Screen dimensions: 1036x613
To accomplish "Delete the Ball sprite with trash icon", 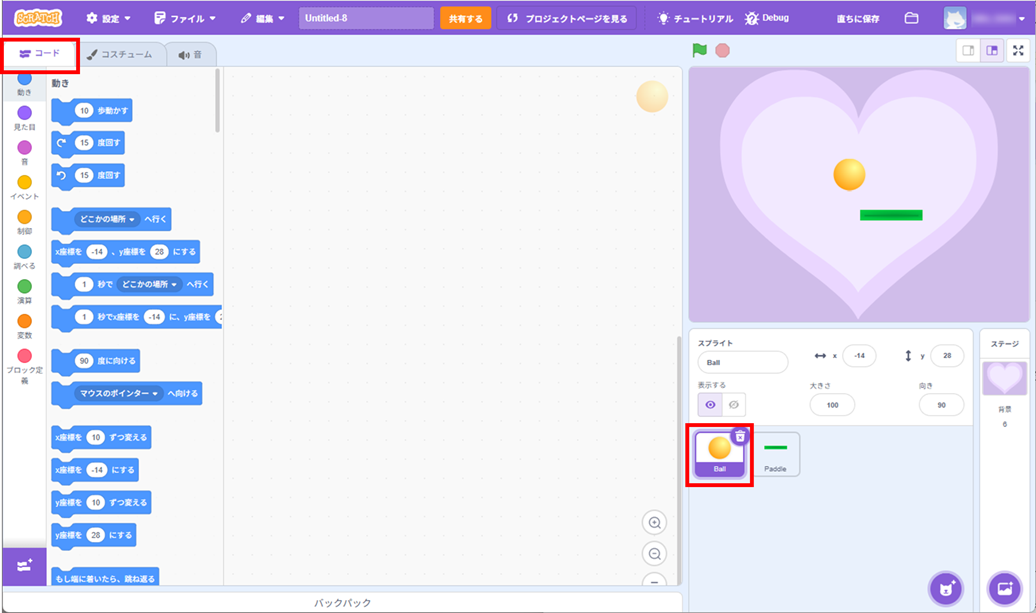I will click(x=739, y=436).
